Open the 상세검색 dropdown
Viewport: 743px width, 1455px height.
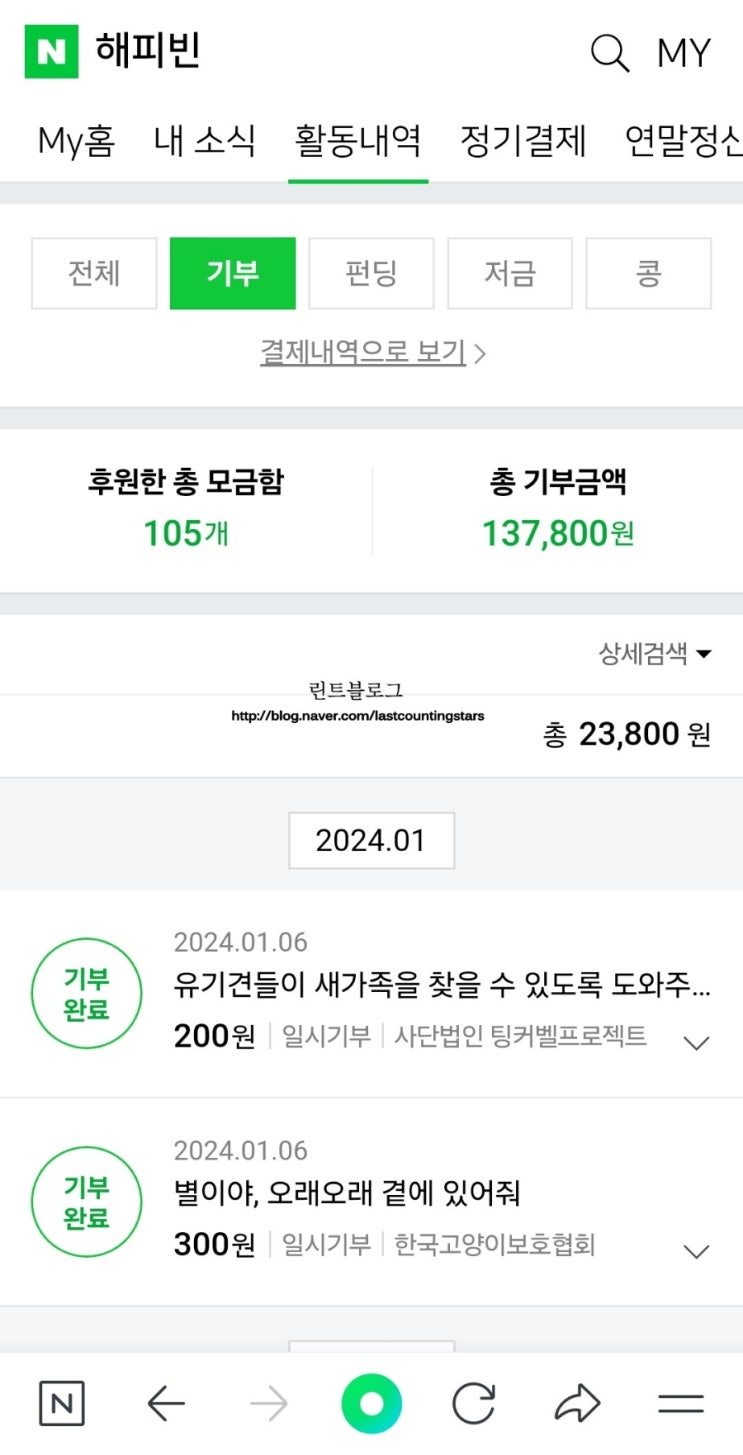point(655,654)
